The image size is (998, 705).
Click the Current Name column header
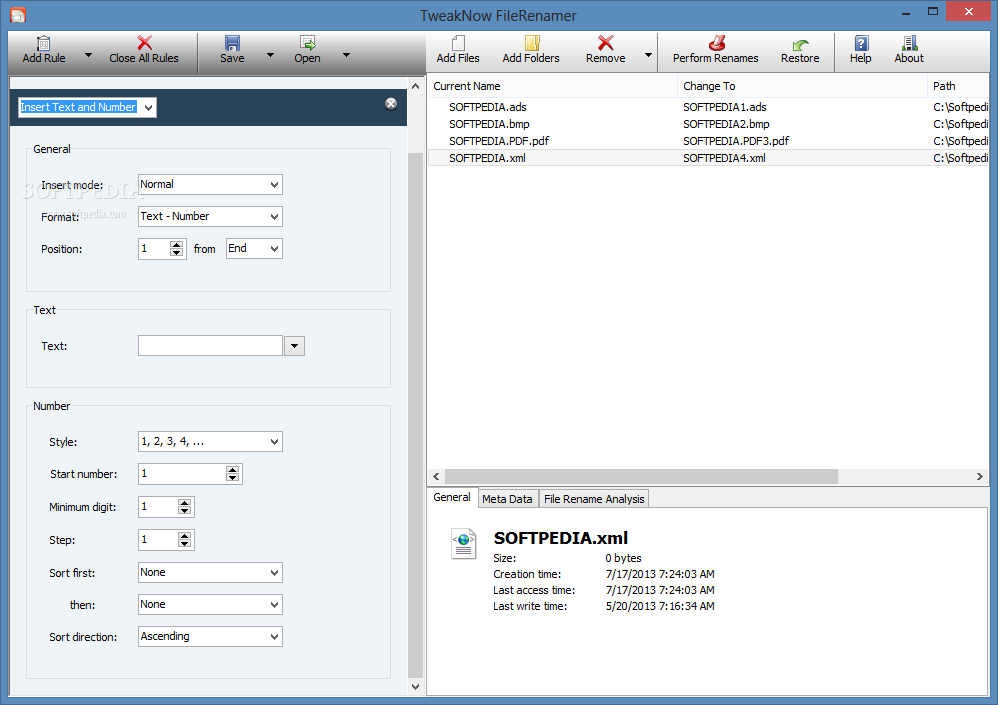[552, 86]
